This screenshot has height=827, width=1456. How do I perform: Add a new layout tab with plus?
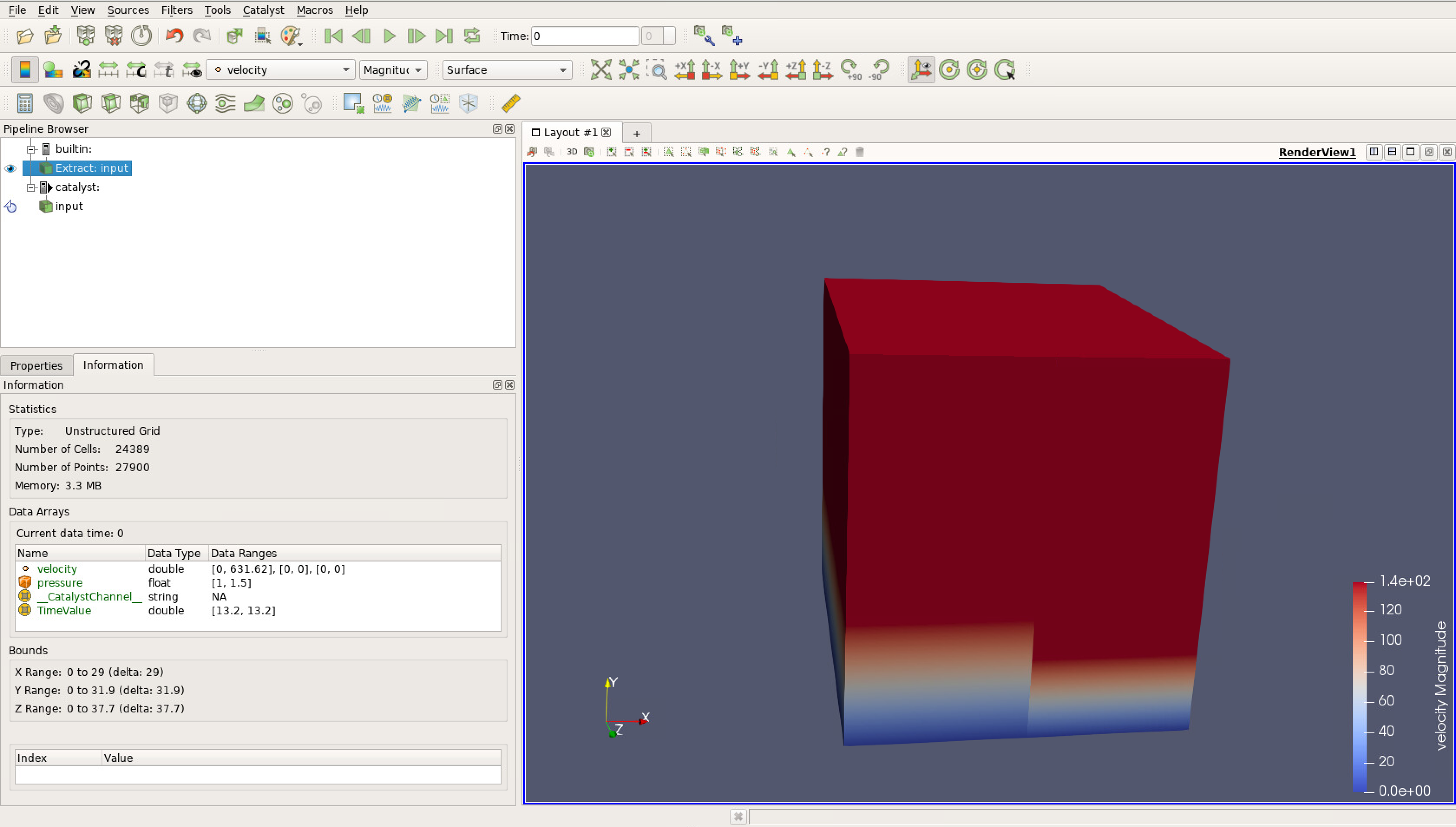[x=636, y=134]
